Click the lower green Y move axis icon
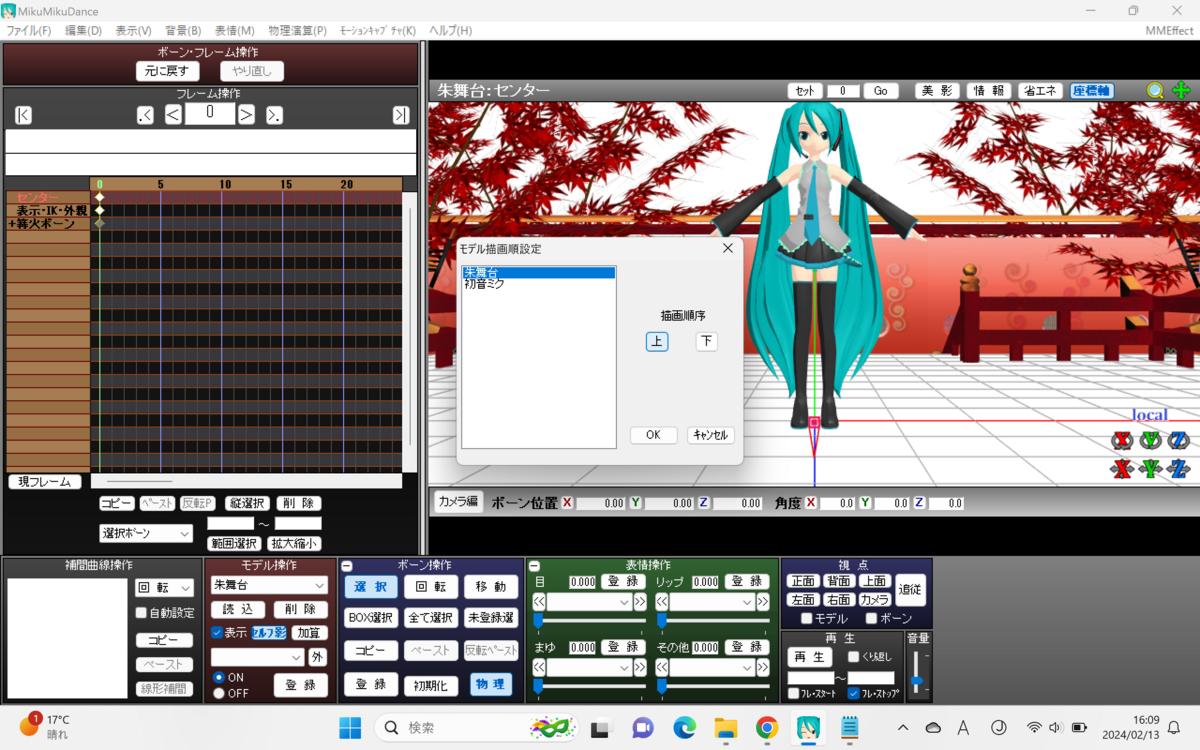This screenshot has height=750, width=1200. [1151, 468]
